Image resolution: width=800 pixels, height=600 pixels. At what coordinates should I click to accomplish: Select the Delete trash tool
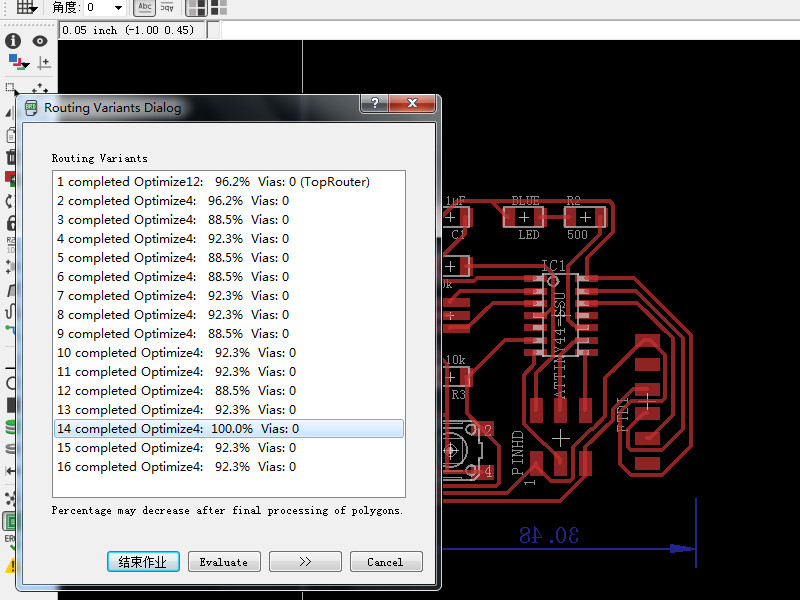[11, 157]
